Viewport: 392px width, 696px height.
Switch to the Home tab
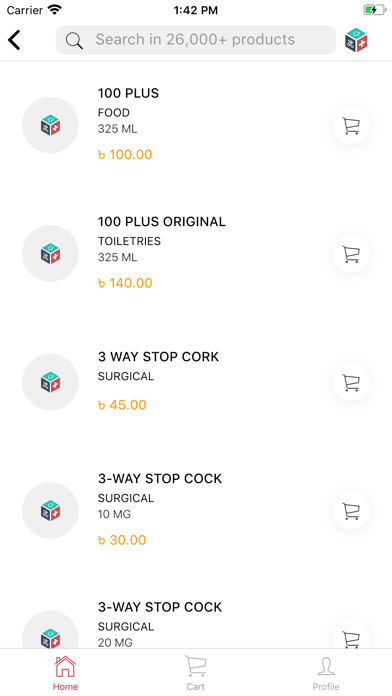coord(65,673)
